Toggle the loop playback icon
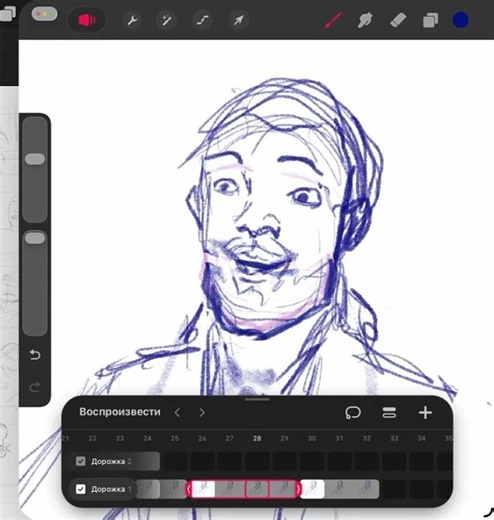 (353, 413)
